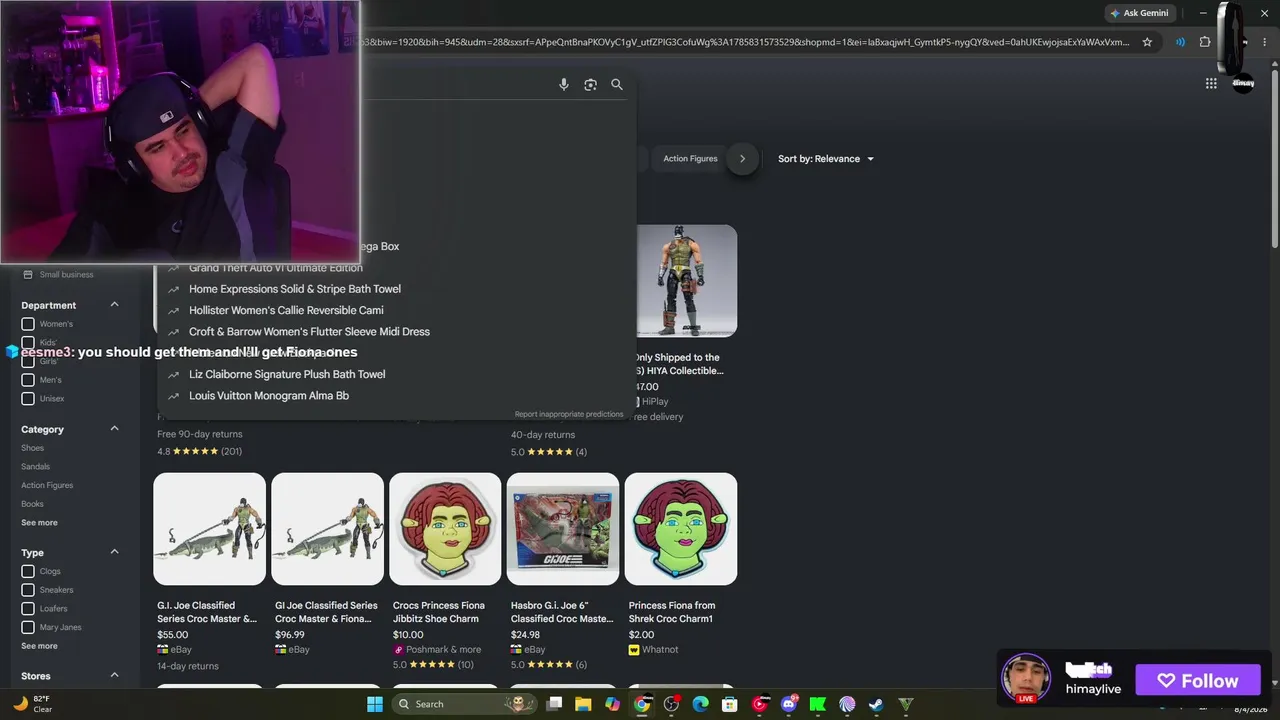Open the Sort by: Relevance dropdown
Viewport: 1280px width, 720px height.
pos(826,159)
